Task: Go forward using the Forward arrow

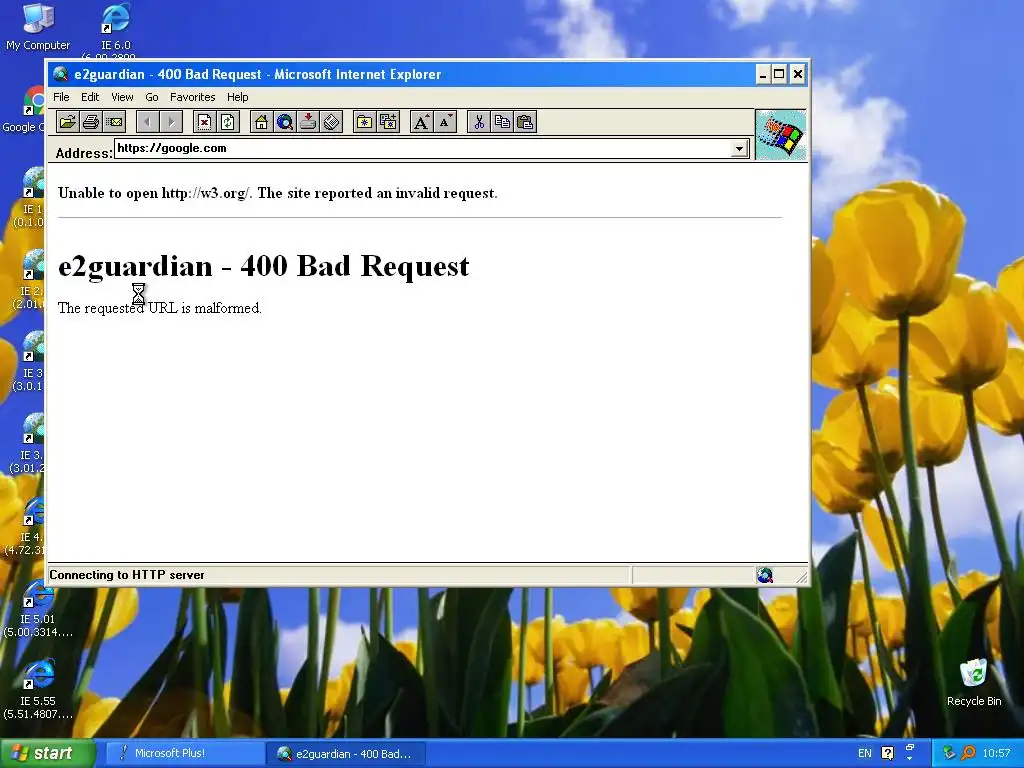Action: click(171, 122)
